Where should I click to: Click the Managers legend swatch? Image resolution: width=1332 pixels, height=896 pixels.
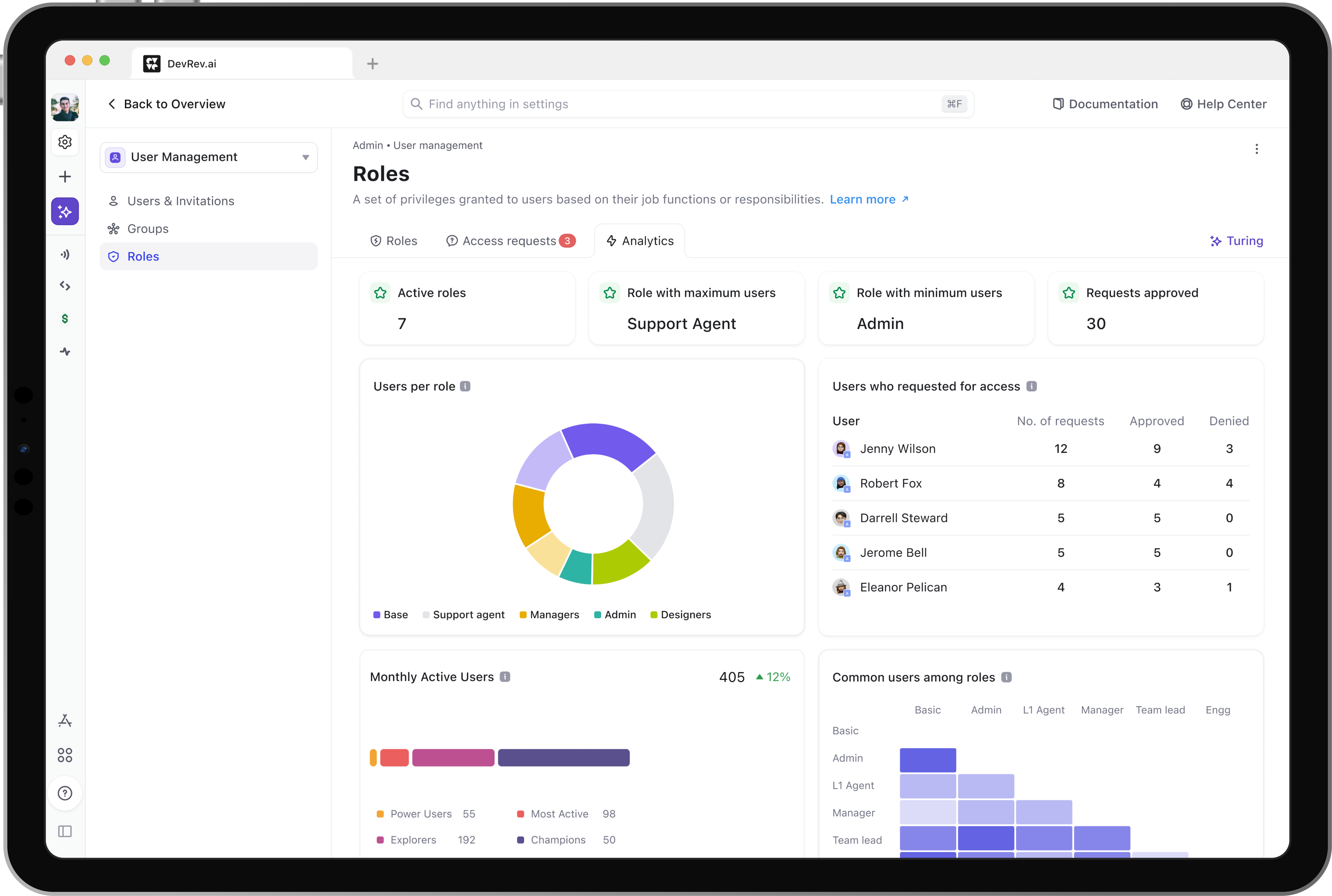[x=523, y=615]
